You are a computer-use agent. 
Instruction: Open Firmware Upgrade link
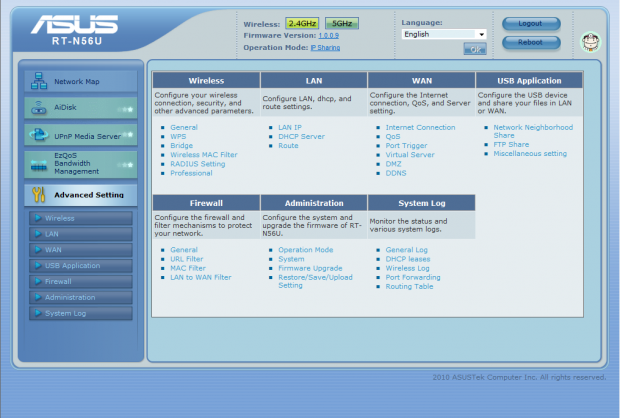pos(310,268)
